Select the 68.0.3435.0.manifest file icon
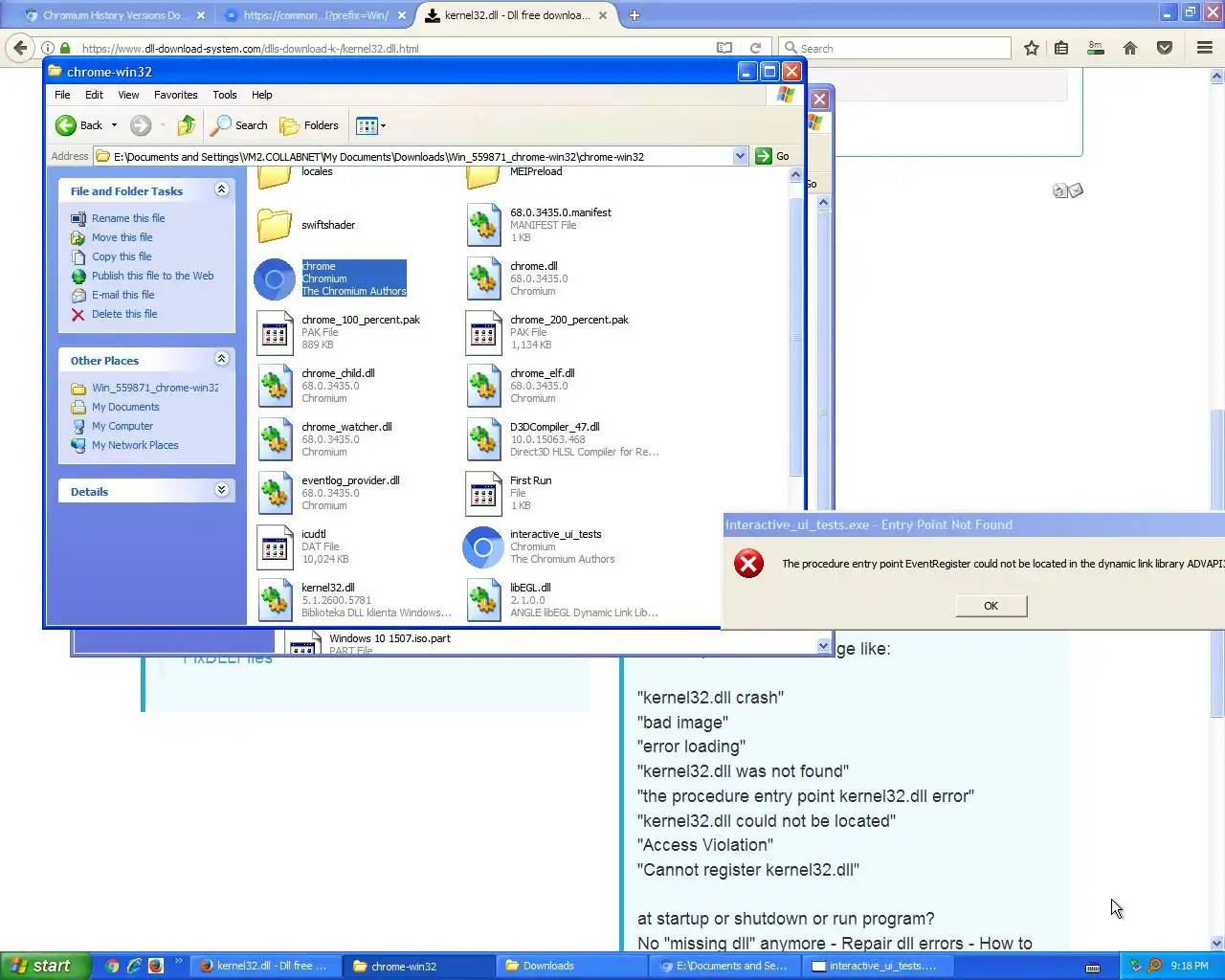The image size is (1225, 980). tap(483, 226)
